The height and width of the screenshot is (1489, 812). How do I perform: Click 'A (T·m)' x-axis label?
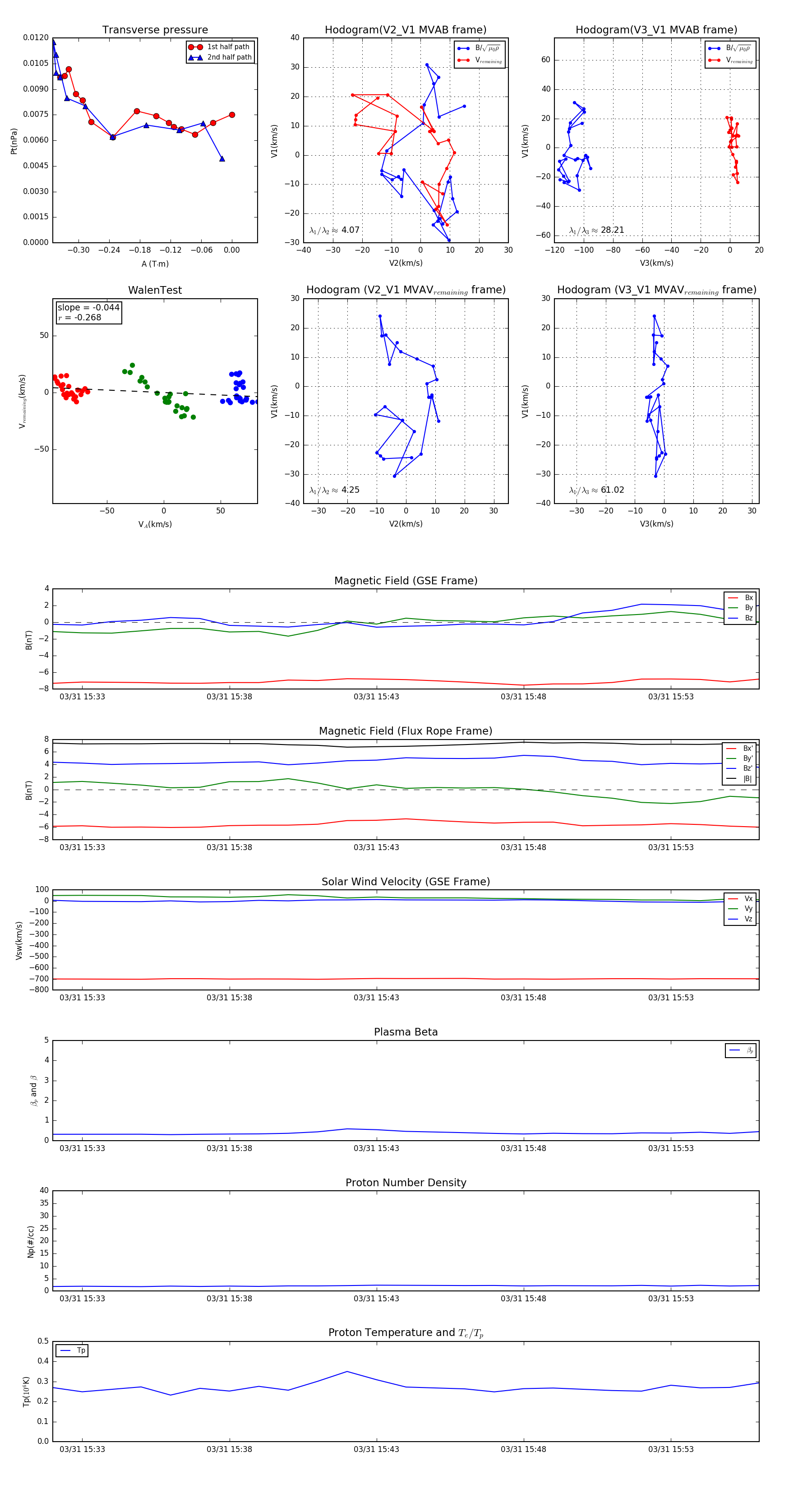(x=155, y=264)
